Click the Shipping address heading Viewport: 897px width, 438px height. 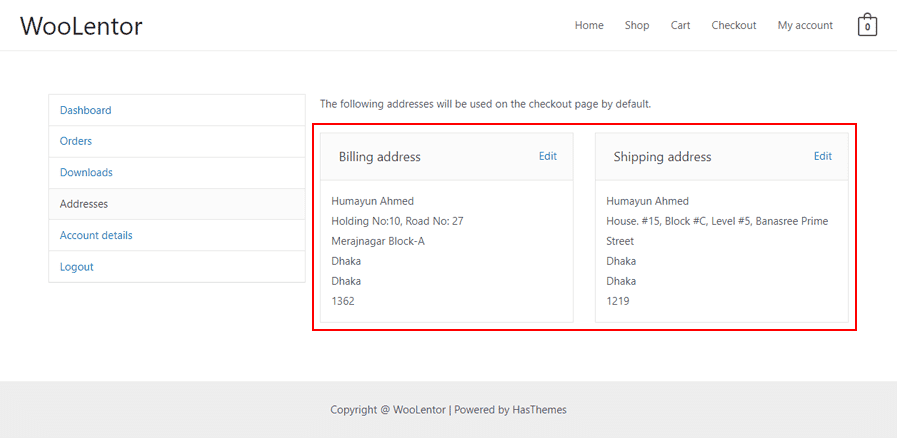pyautogui.click(x=662, y=157)
